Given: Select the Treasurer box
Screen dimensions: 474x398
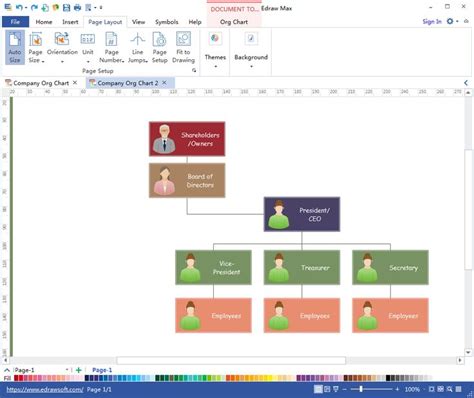Looking at the screenshot, I should click(x=302, y=267).
